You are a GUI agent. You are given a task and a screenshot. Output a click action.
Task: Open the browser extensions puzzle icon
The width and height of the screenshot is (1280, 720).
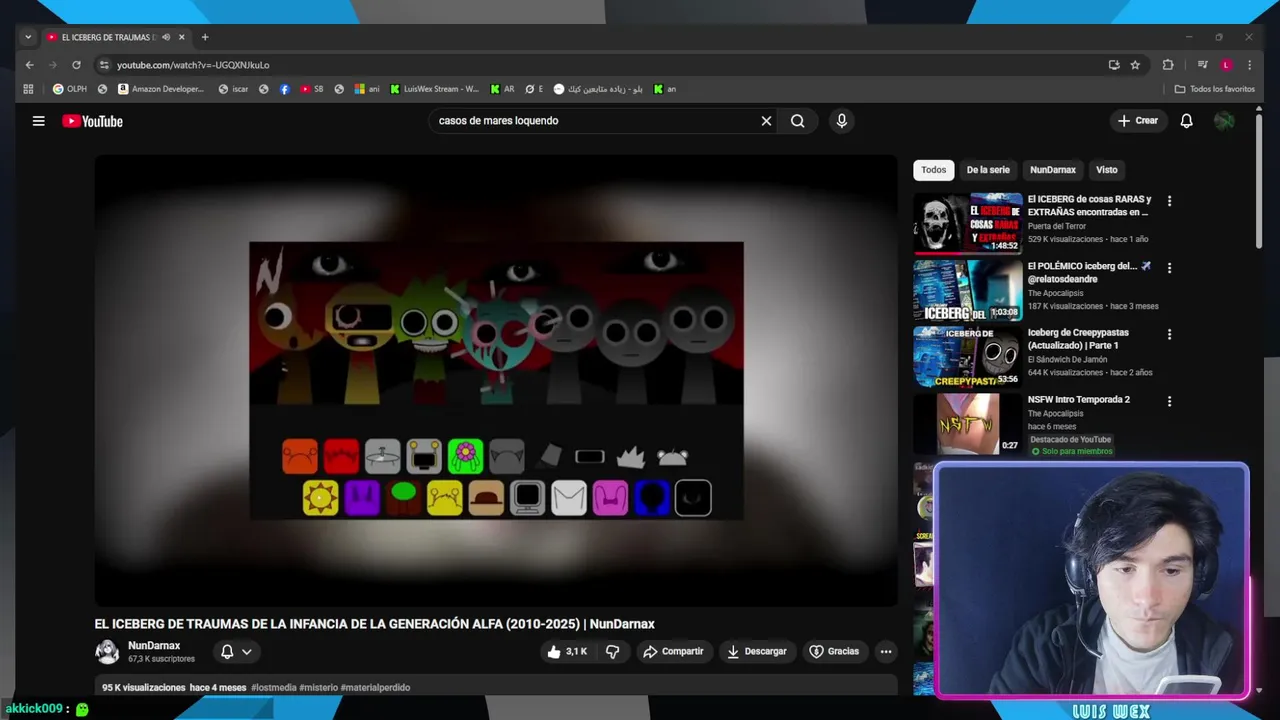[1167, 65]
